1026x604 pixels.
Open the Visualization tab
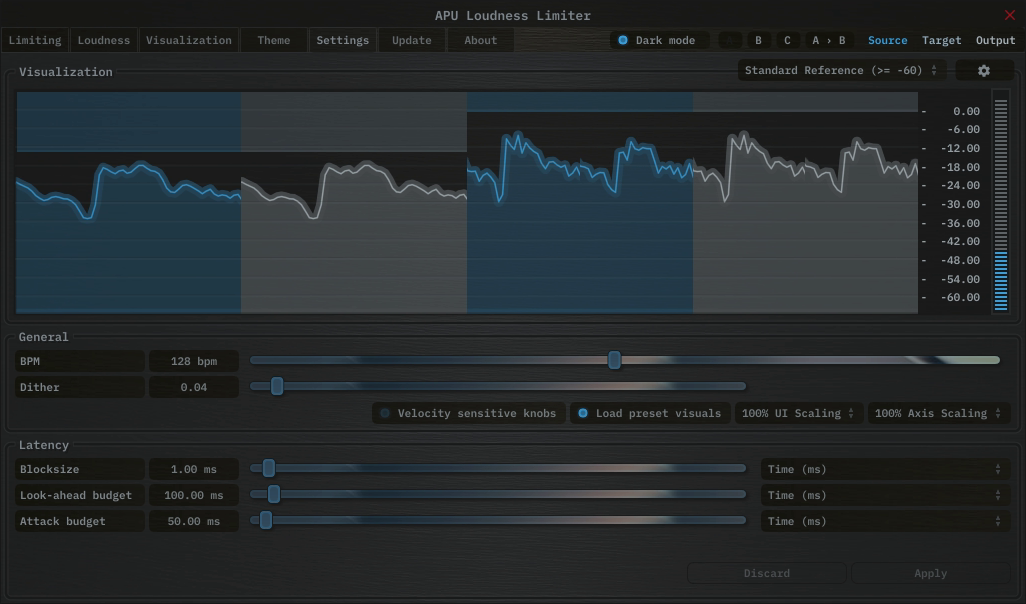188,41
